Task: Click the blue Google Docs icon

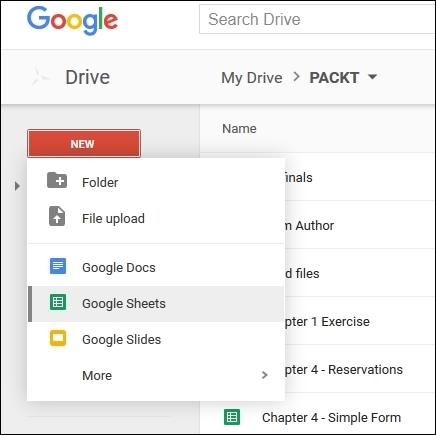Action: (x=58, y=266)
